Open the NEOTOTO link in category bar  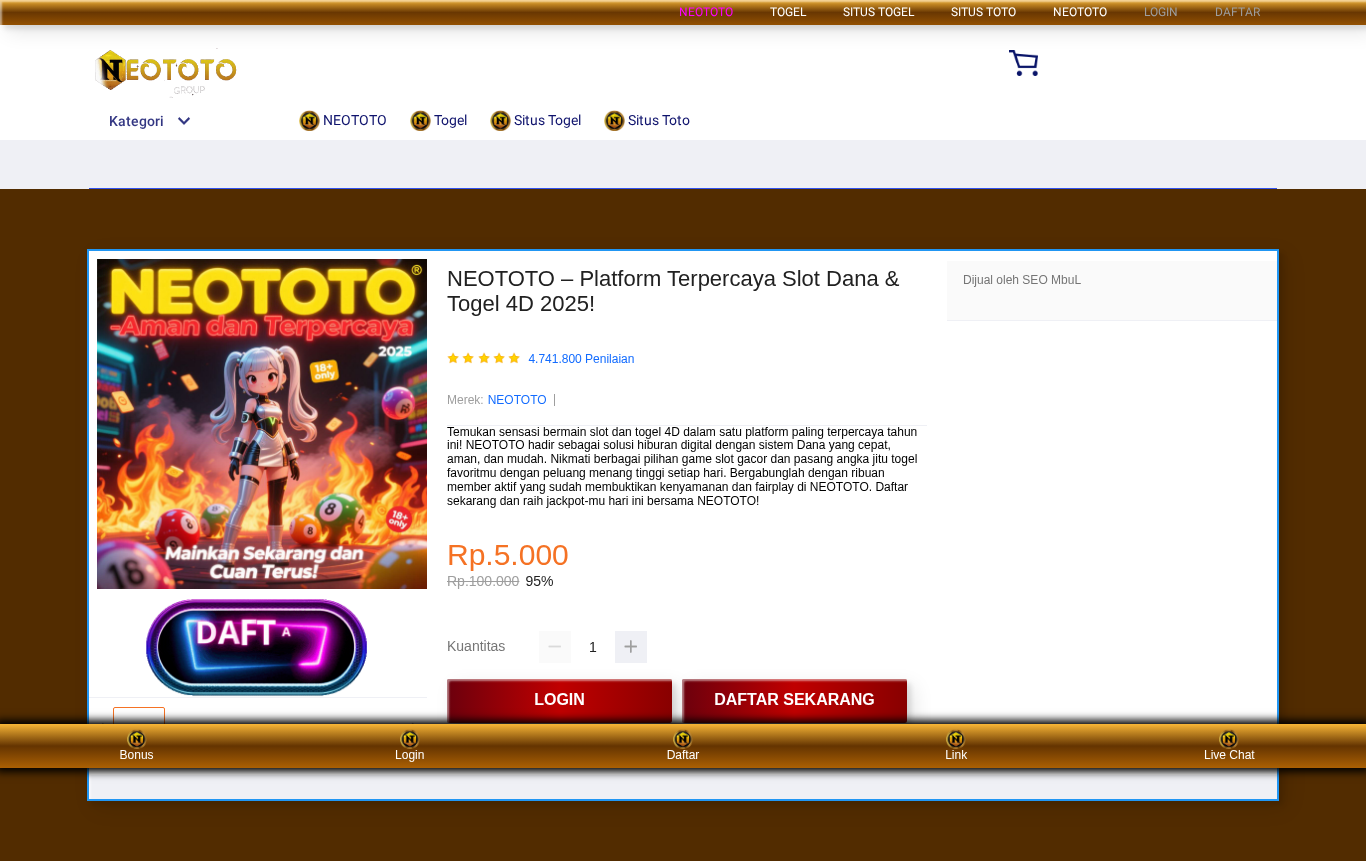(x=343, y=120)
